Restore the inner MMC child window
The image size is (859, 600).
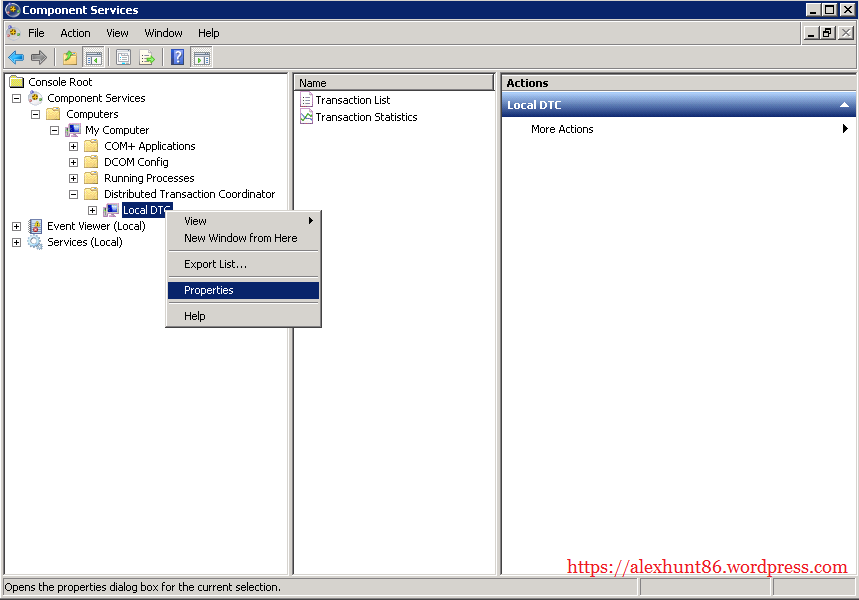click(827, 33)
